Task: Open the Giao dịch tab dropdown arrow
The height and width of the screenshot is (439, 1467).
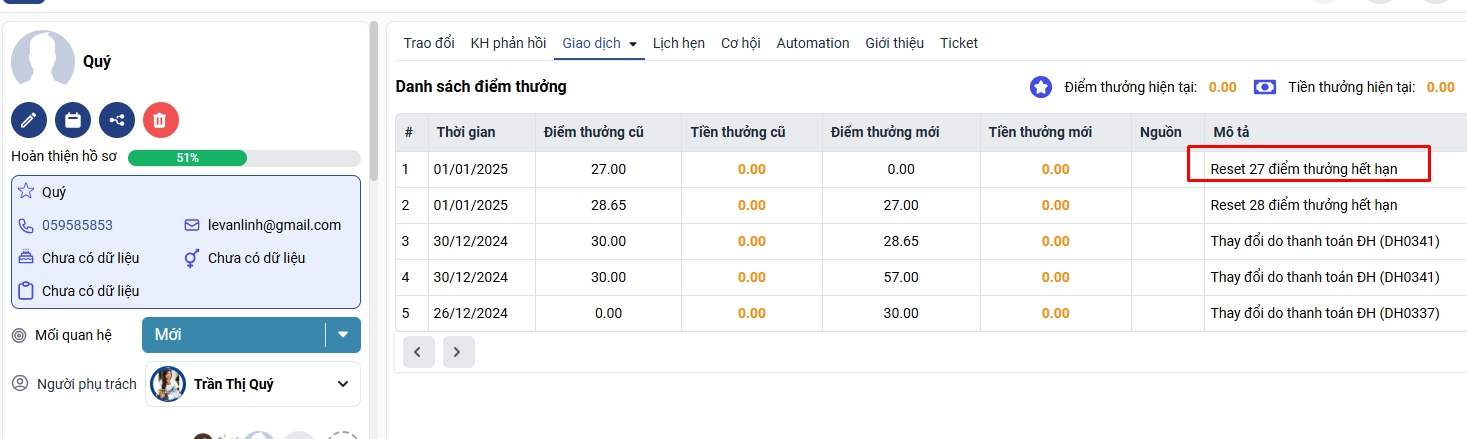Action: click(633, 44)
